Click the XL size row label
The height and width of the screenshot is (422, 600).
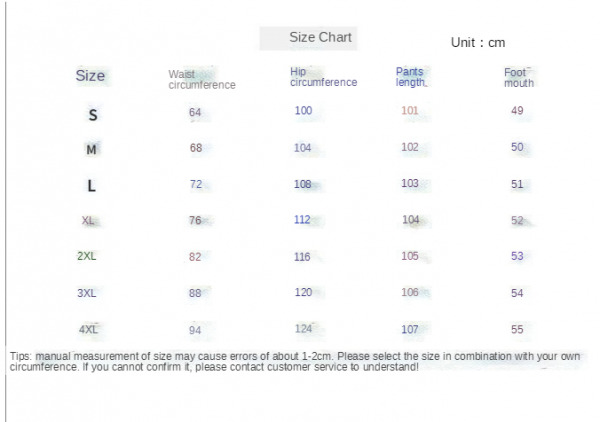click(88, 220)
